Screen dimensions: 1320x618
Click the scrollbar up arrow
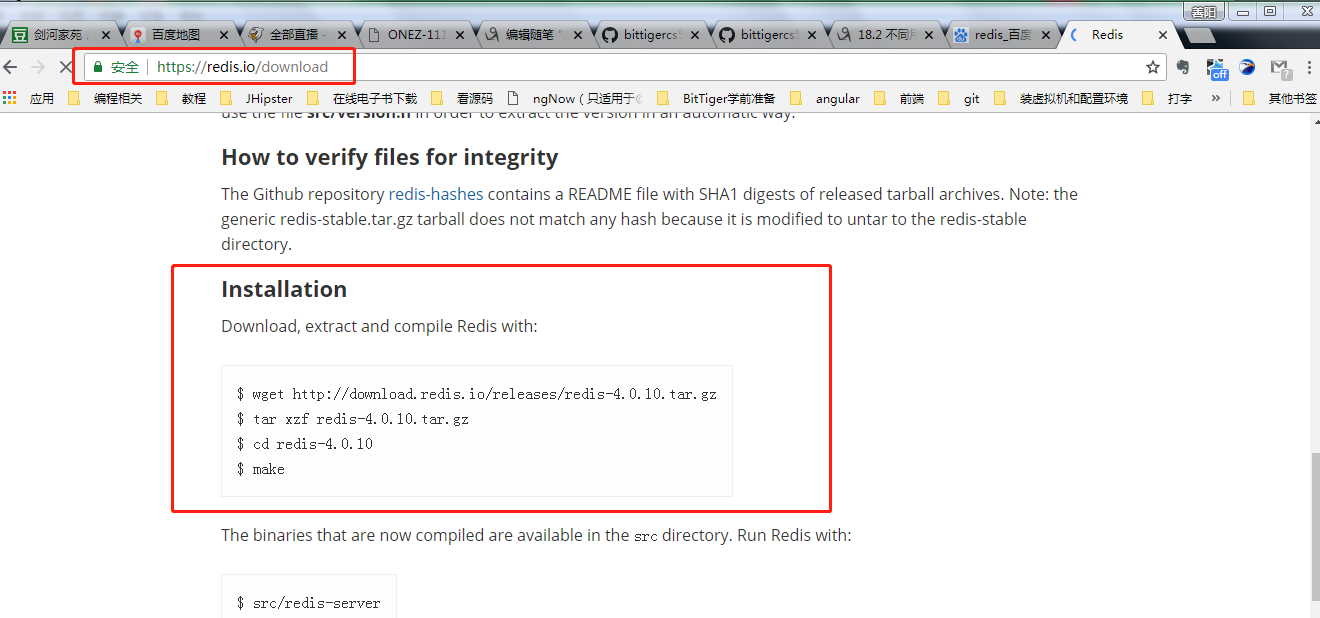[x=1314, y=119]
